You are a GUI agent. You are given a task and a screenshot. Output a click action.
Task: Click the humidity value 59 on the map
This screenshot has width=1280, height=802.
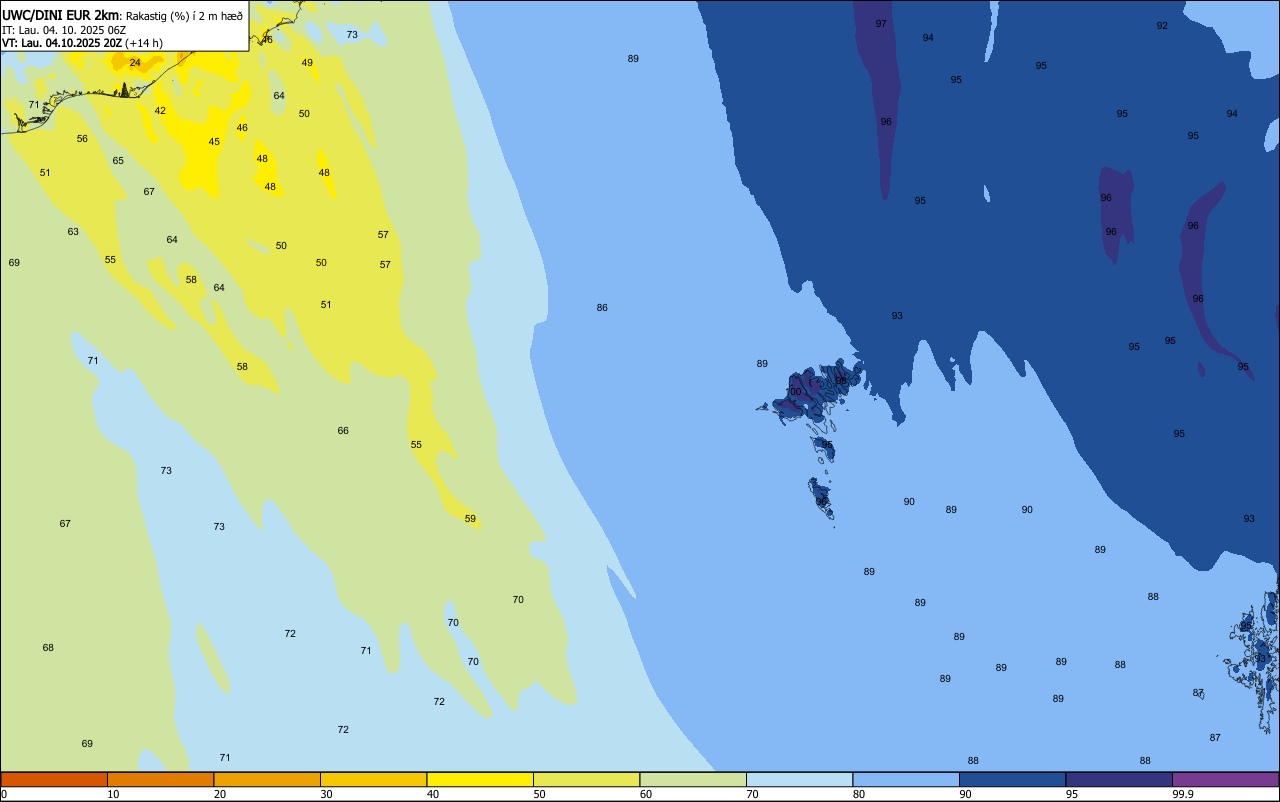click(x=470, y=518)
